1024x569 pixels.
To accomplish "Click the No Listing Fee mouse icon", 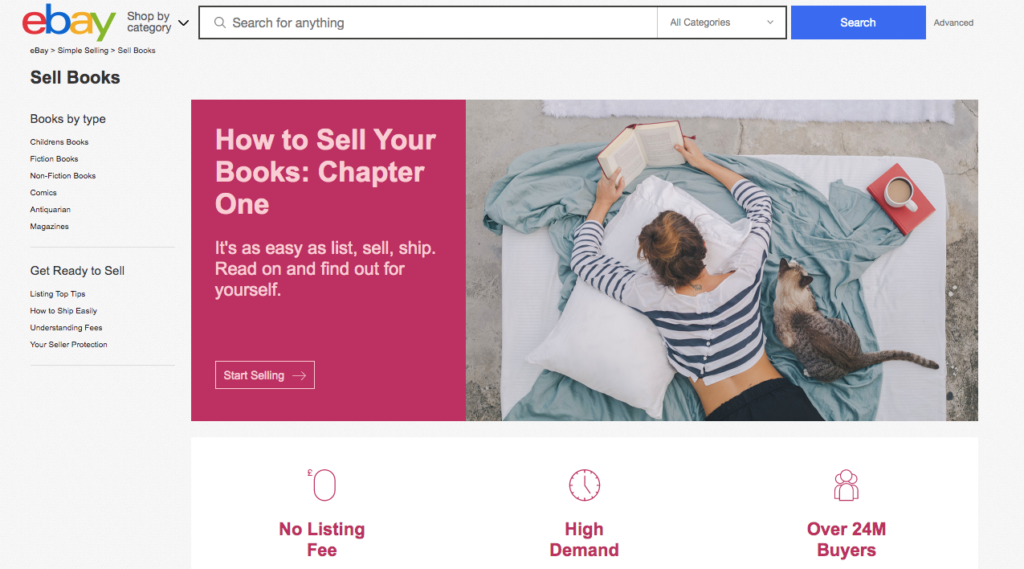I will coord(322,485).
